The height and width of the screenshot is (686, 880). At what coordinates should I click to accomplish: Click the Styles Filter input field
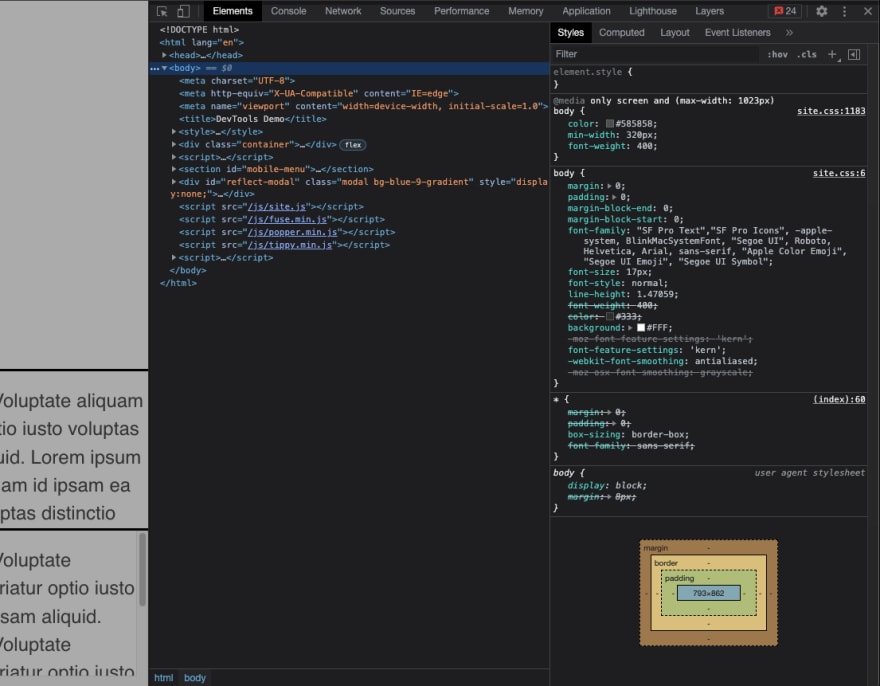point(654,54)
